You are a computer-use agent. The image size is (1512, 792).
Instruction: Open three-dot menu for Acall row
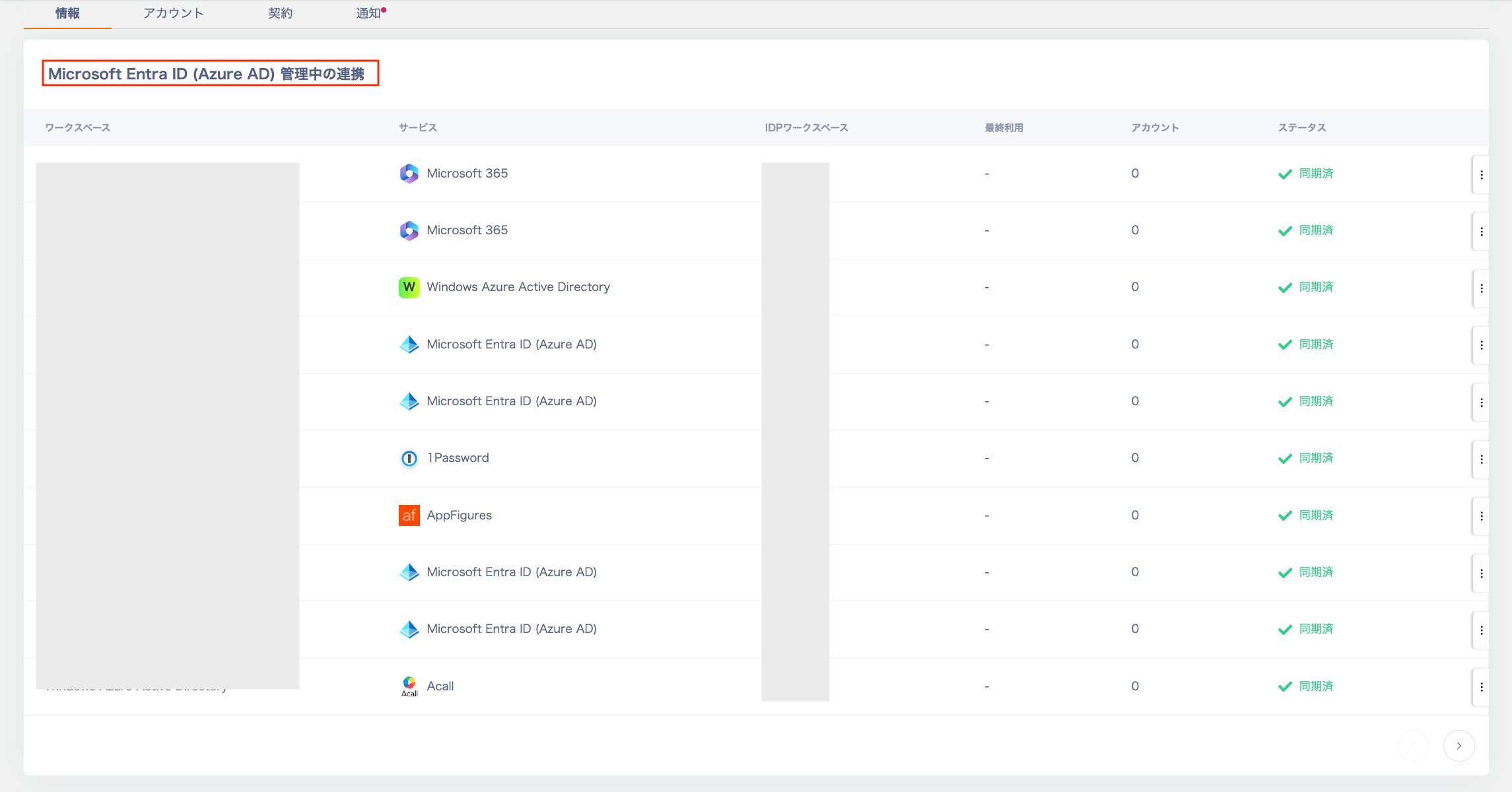click(x=1482, y=687)
